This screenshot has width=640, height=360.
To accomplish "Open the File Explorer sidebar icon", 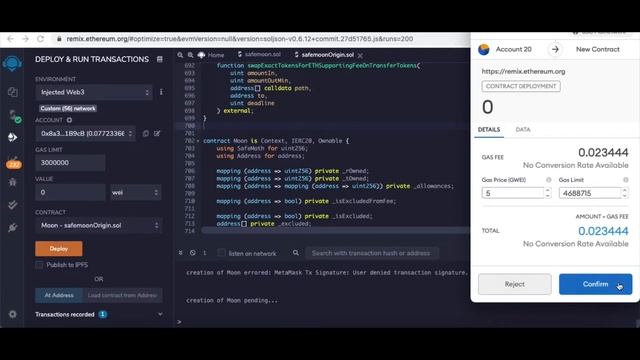I will point(13,92).
